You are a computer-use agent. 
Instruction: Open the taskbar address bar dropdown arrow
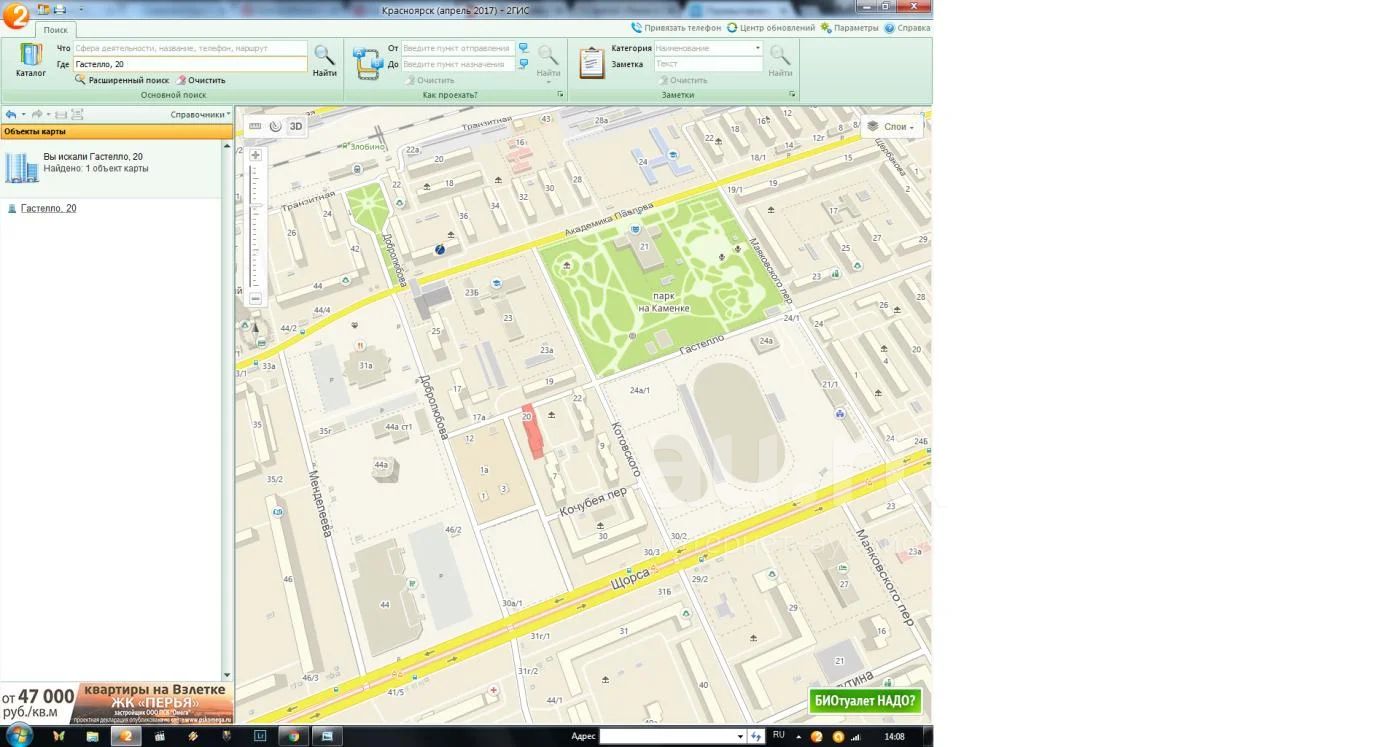740,736
